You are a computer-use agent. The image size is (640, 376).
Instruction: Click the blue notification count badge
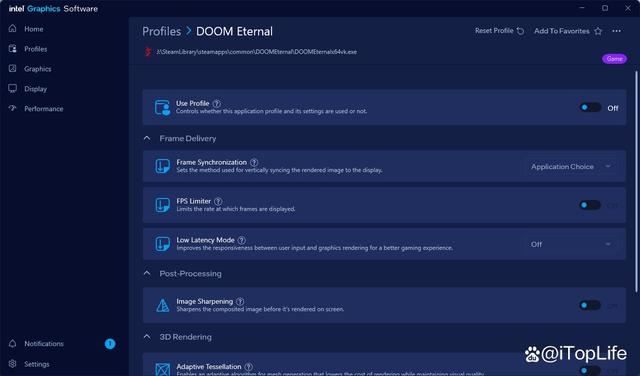[x=110, y=344]
